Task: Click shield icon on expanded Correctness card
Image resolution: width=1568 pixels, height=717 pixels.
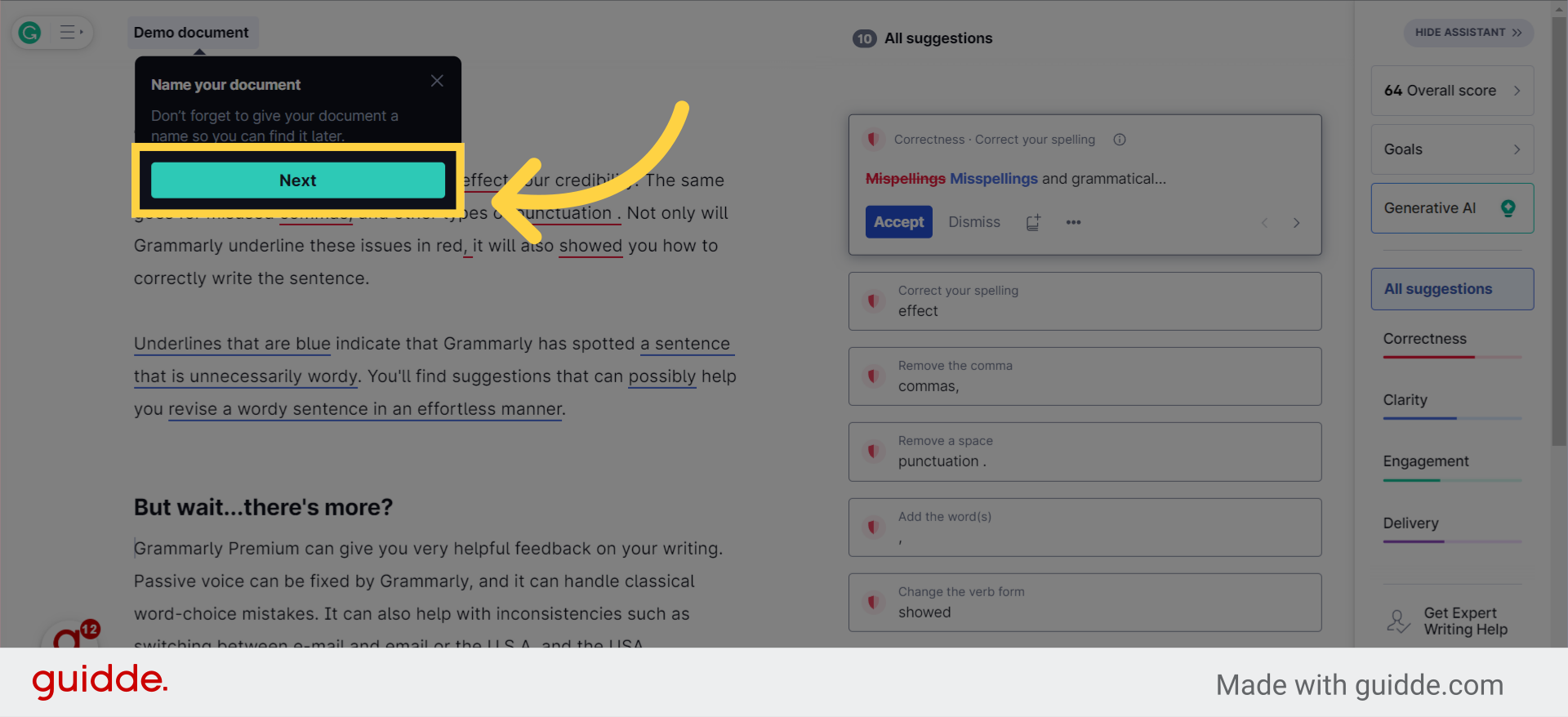Action: 874,140
